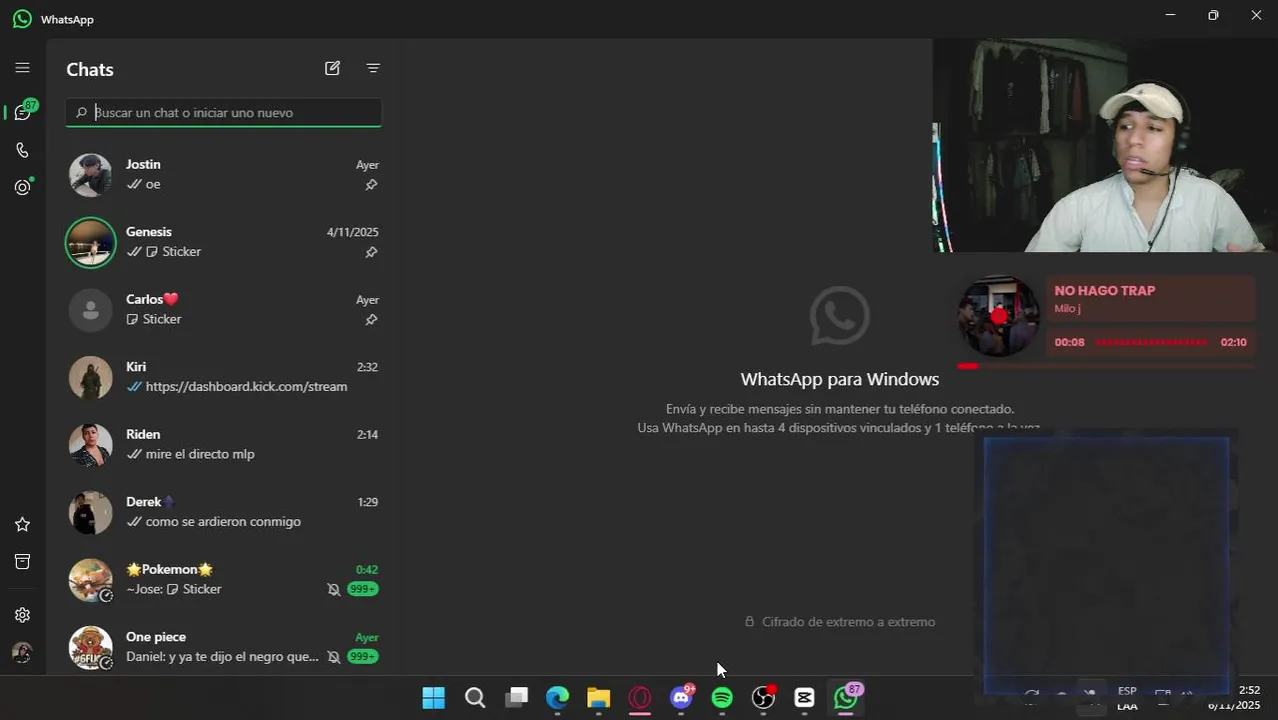Open OBS Studio from the taskbar
The height and width of the screenshot is (720, 1278).
(763, 698)
